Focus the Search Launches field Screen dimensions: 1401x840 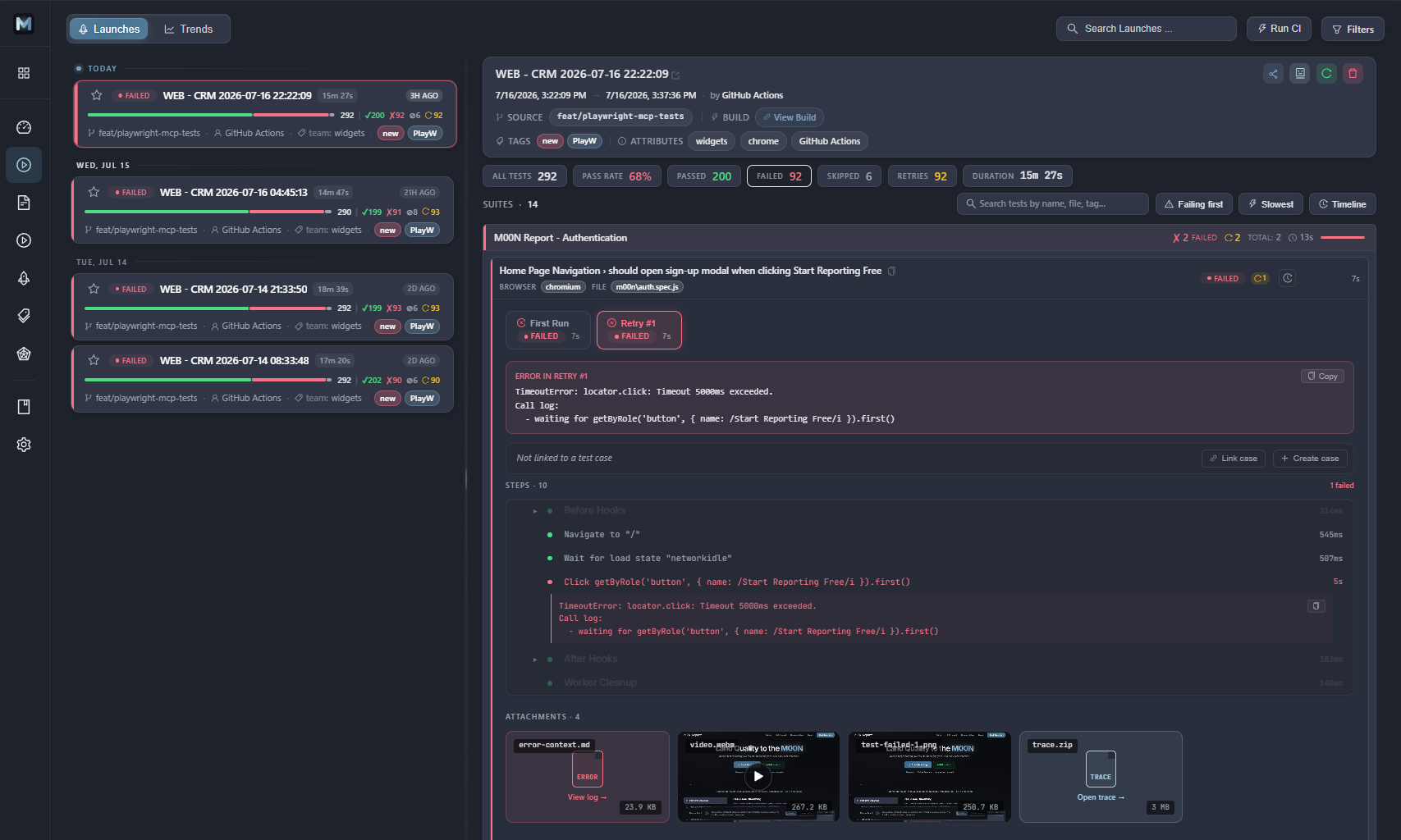1147,29
